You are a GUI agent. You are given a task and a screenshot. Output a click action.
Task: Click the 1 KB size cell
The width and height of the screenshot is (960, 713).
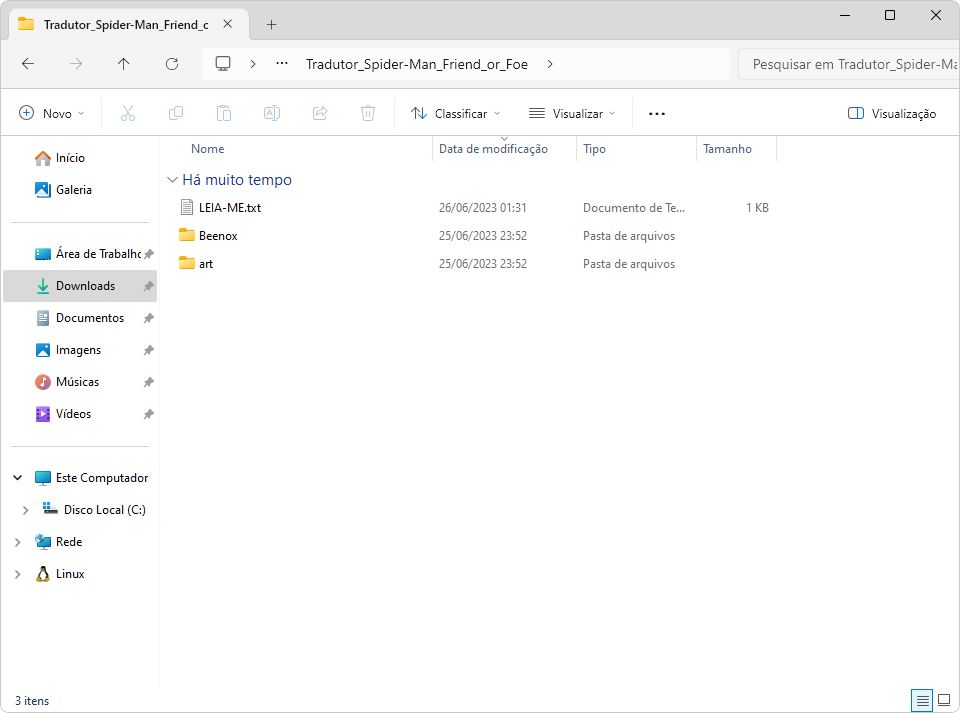pyautogui.click(x=757, y=207)
